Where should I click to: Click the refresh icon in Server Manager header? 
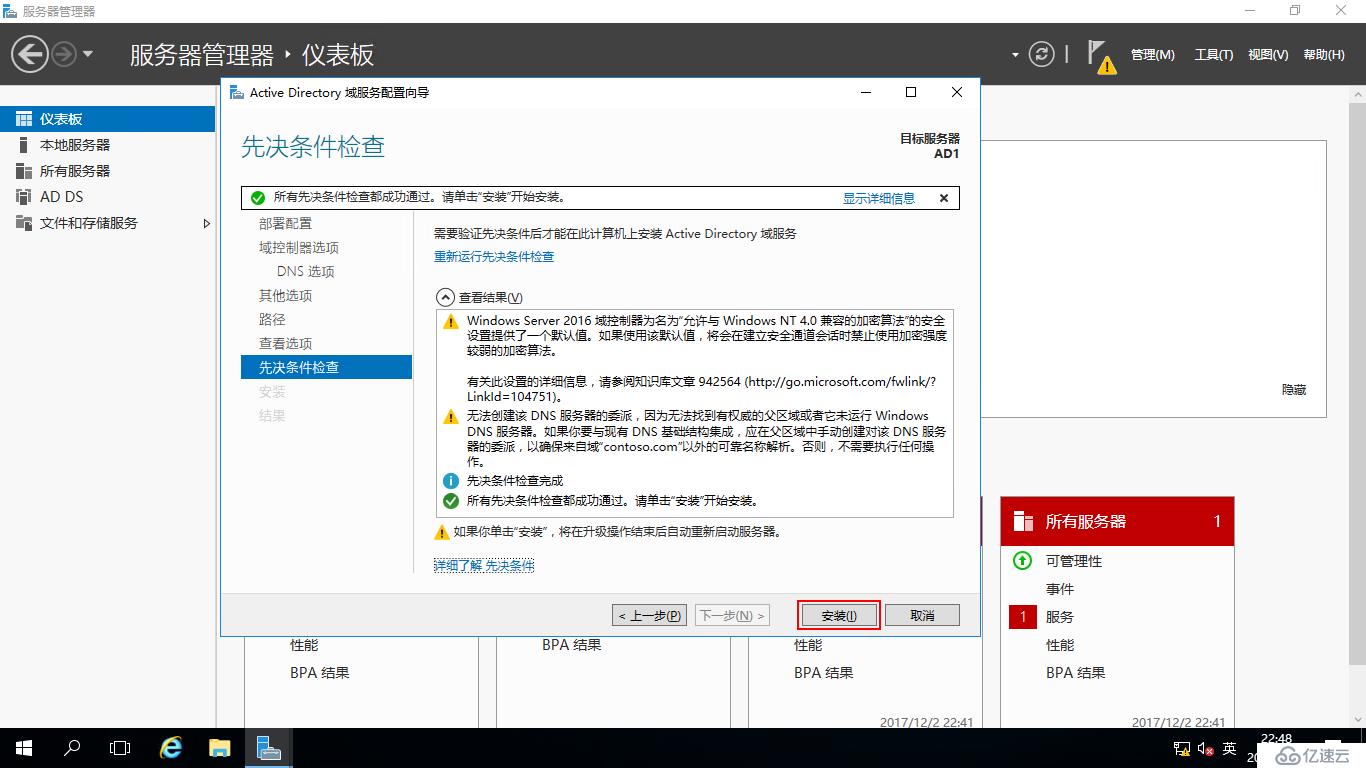point(1042,54)
